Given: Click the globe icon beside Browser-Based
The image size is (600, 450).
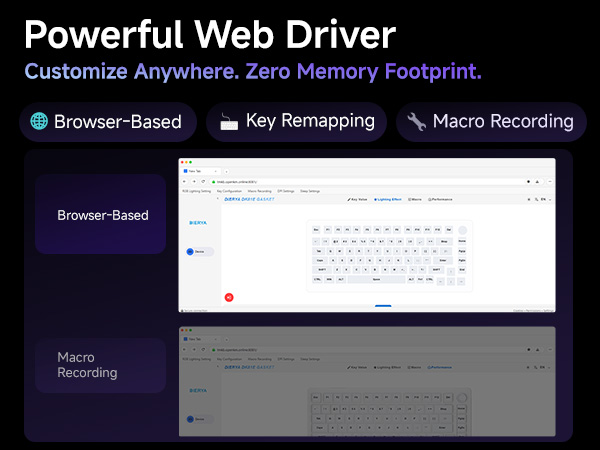Looking at the screenshot, I should pyautogui.click(x=39, y=122).
